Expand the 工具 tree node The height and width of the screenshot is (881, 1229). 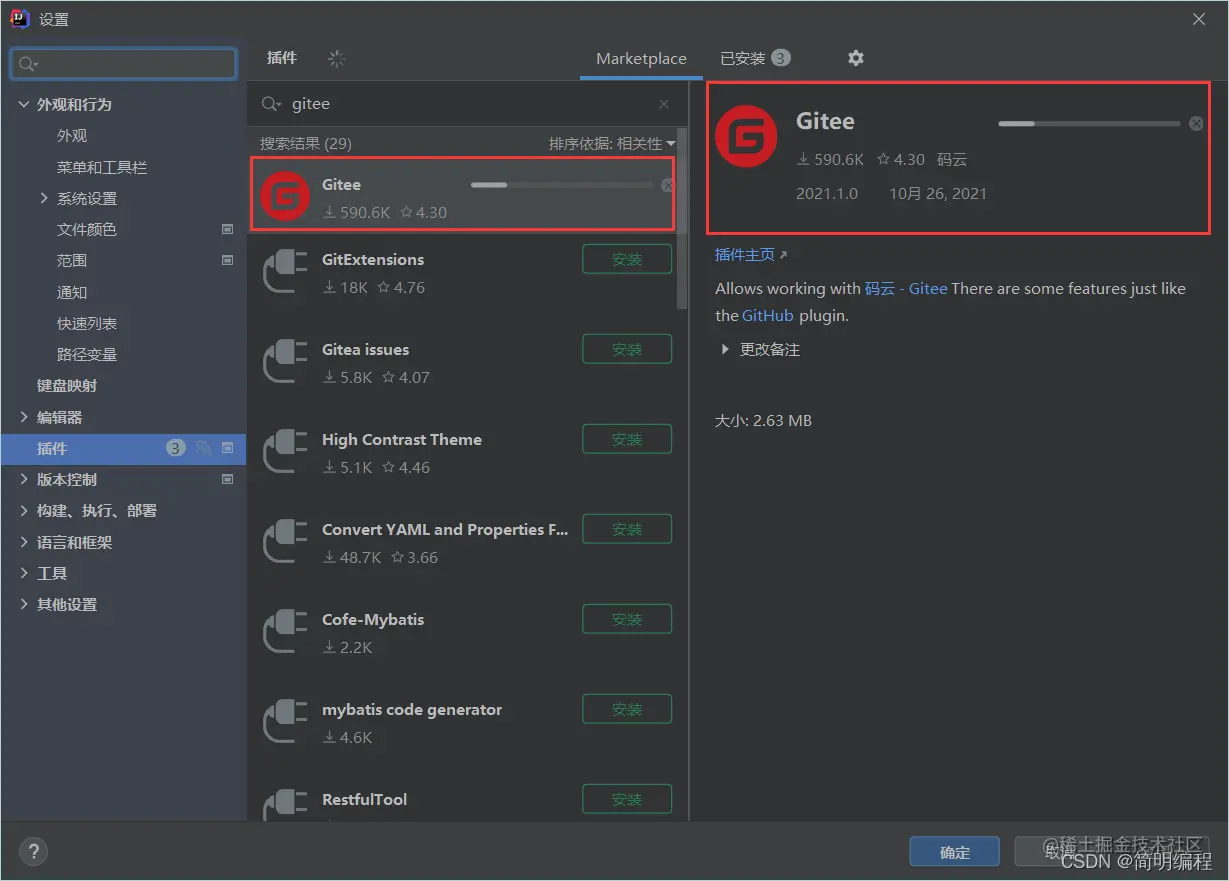[x=24, y=573]
